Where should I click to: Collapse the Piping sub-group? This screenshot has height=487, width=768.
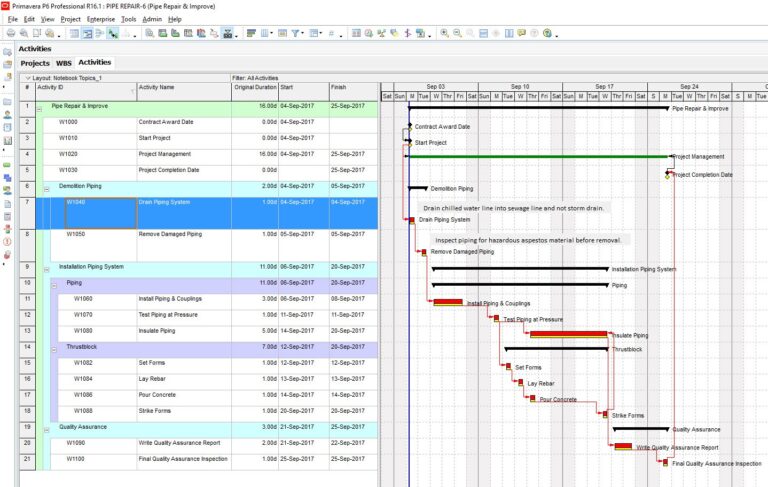[x=54, y=286]
